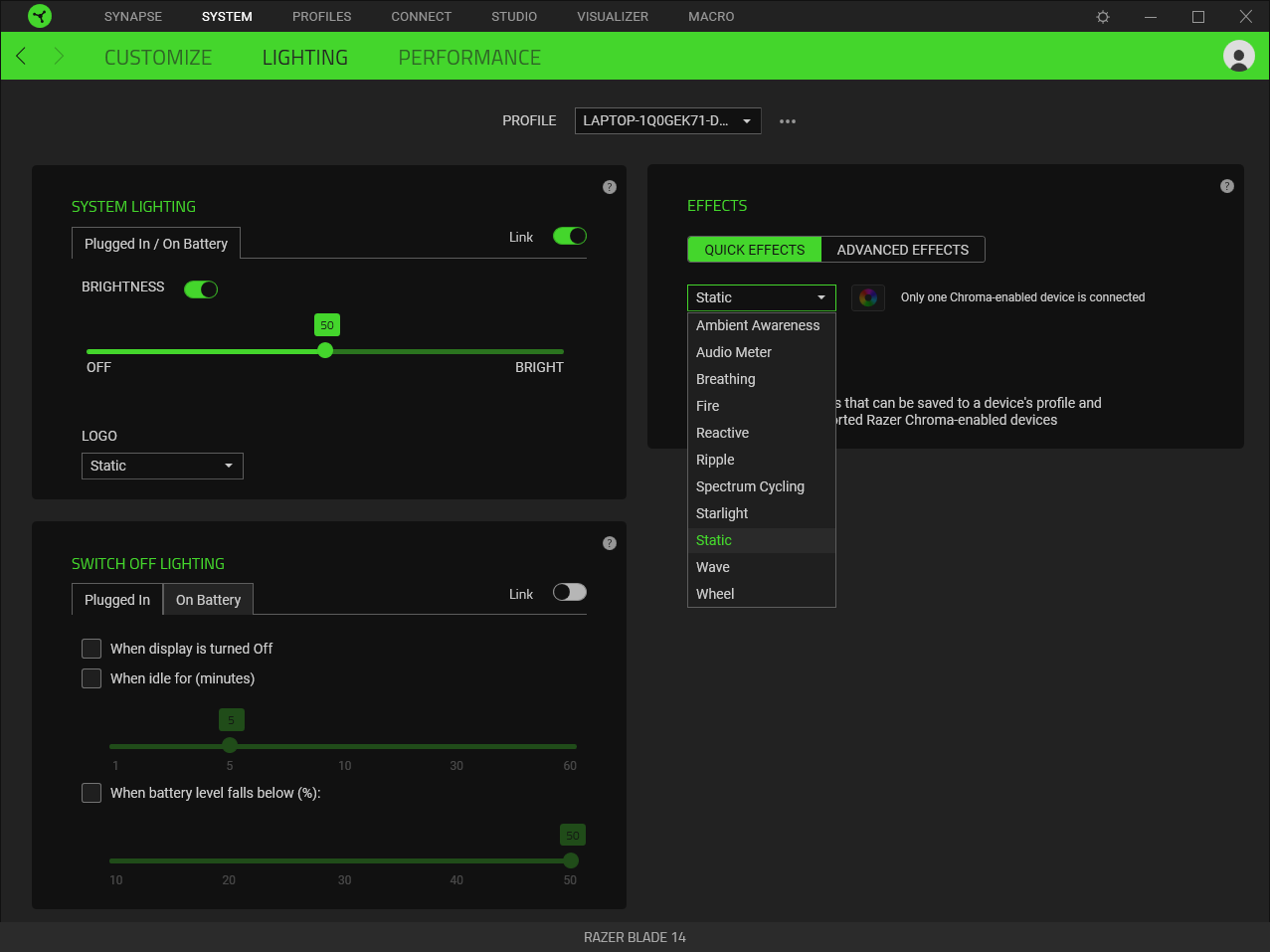Toggle the System Lighting Link switch
This screenshot has height=952, width=1270.
click(x=570, y=236)
